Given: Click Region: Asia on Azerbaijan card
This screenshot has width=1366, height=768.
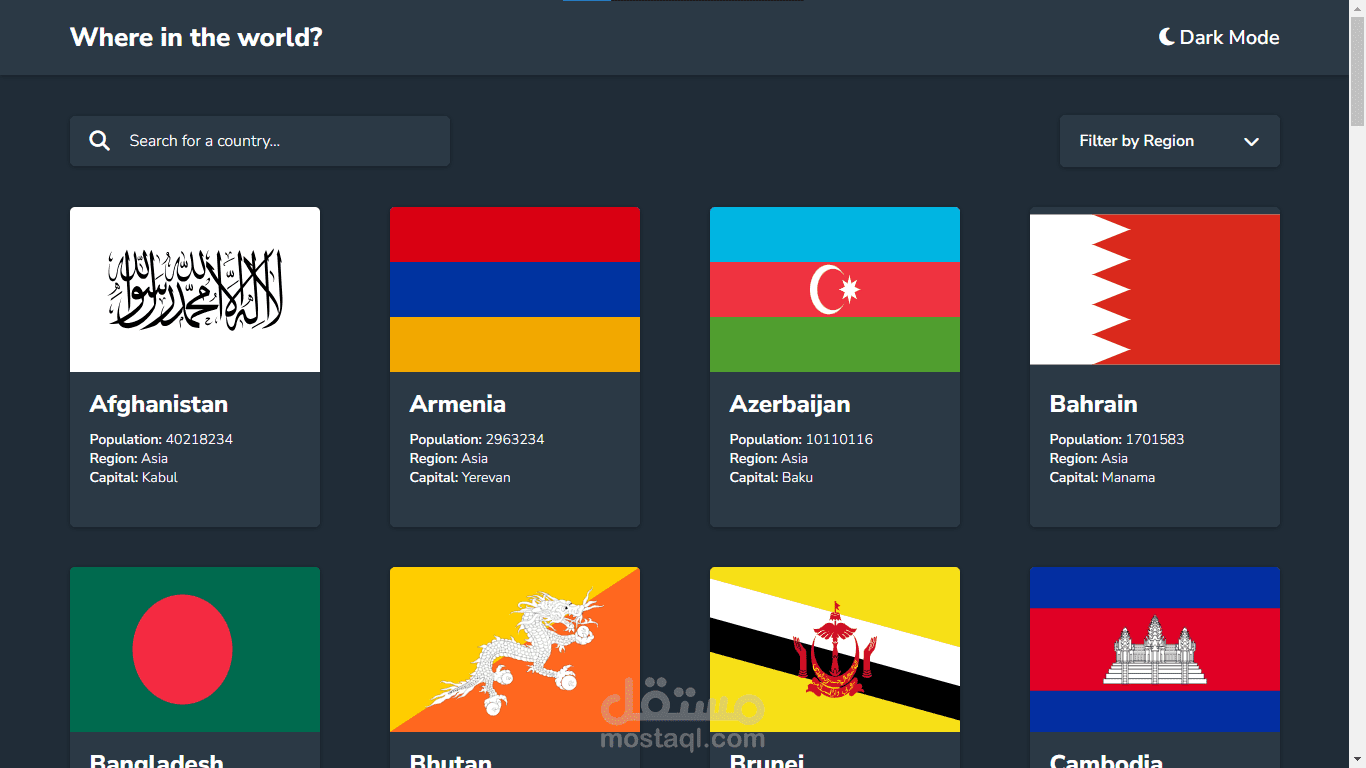Looking at the screenshot, I should (x=769, y=458).
